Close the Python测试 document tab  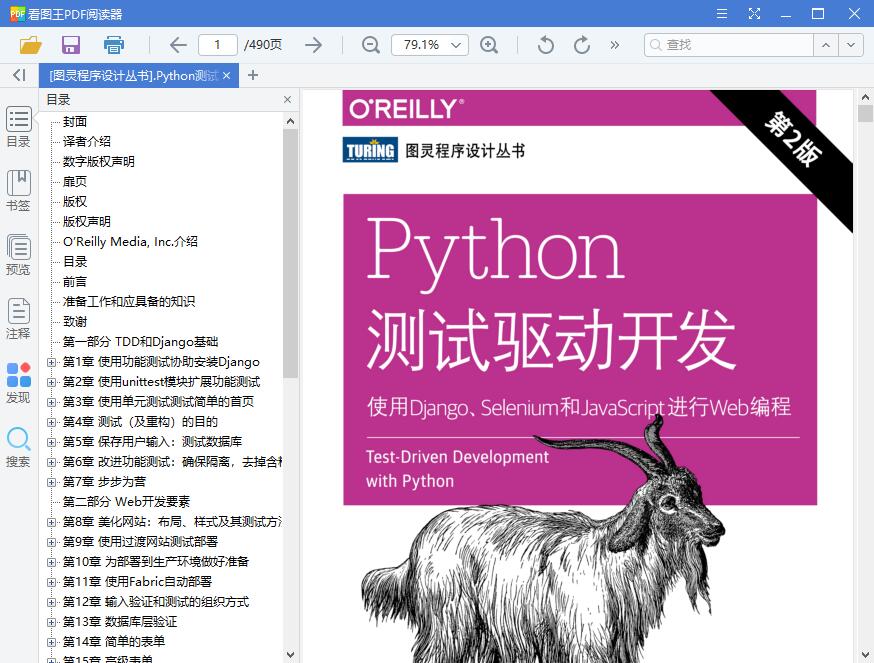(x=226, y=75)
